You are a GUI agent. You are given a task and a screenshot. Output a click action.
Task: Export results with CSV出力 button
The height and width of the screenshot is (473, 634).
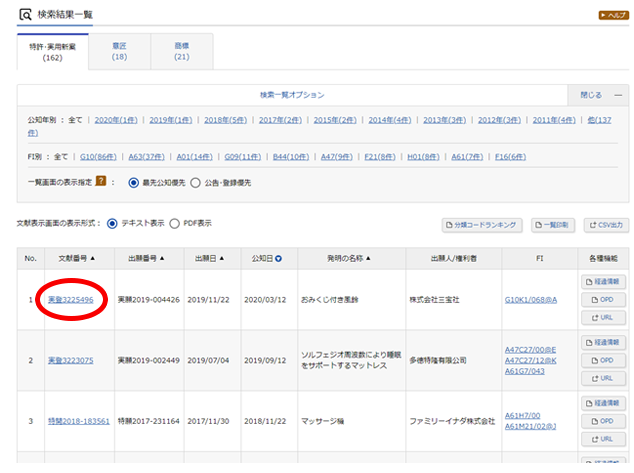point(606,224)
